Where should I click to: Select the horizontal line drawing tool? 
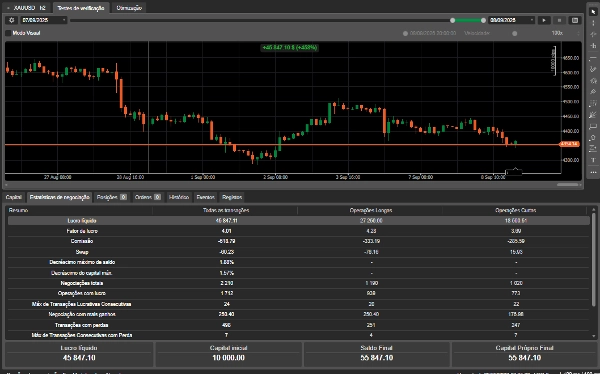(593, 58)
